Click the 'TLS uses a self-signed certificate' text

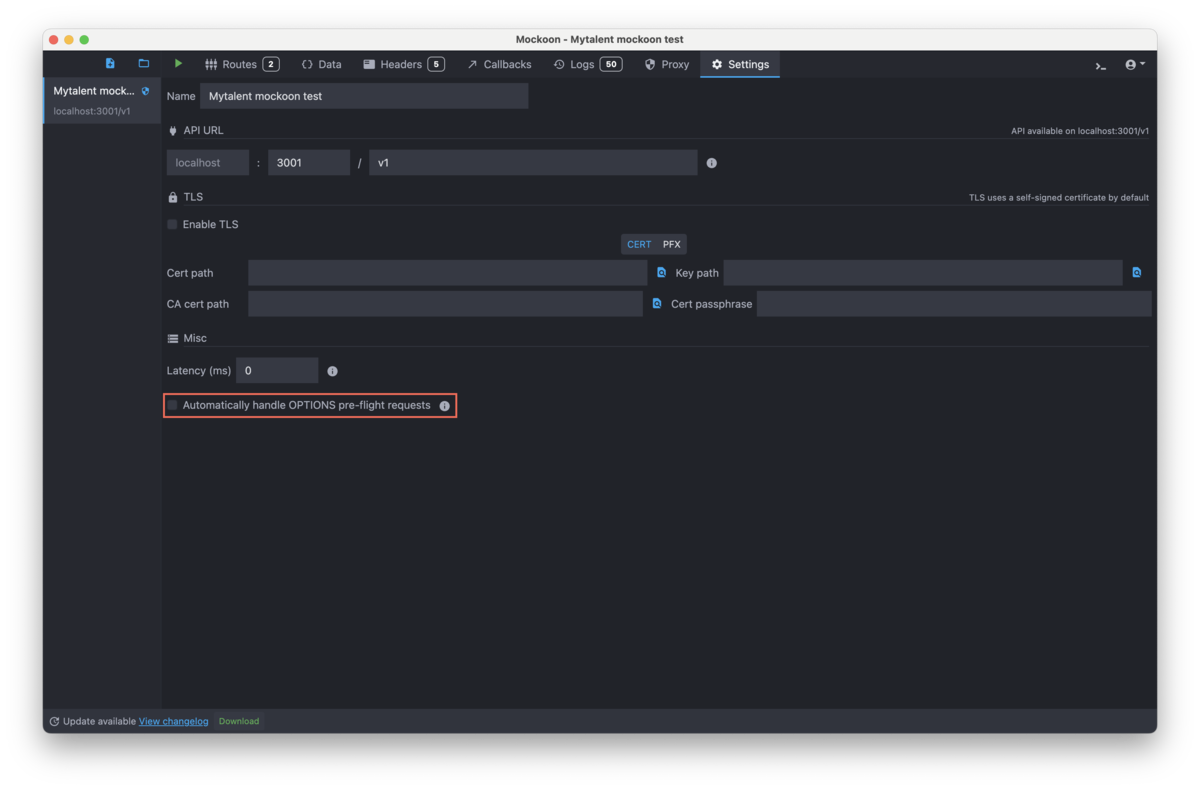pyautogui.click(x=1059, y=198)
